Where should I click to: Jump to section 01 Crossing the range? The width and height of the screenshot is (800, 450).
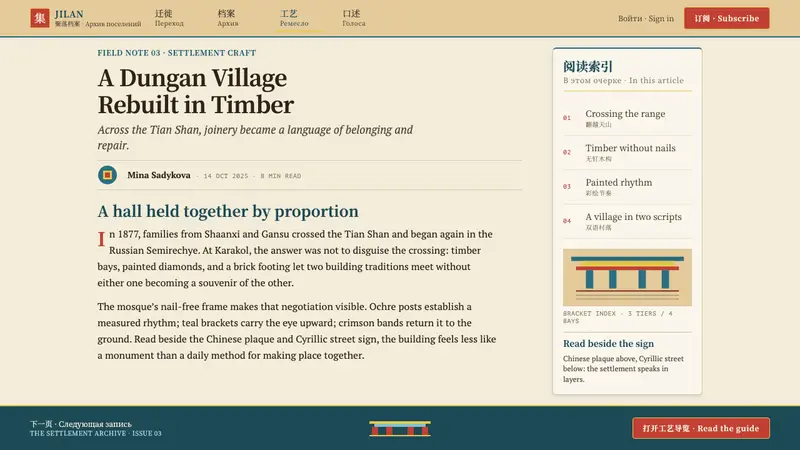pyautogui.click(x=627, y=118)
